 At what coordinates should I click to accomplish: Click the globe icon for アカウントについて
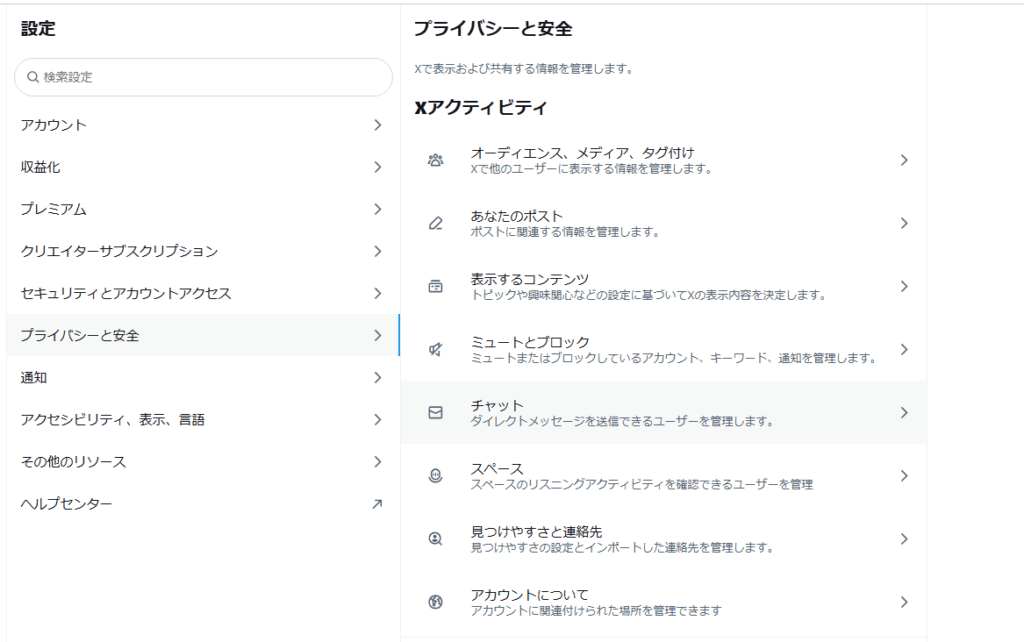tap(435, 602)
